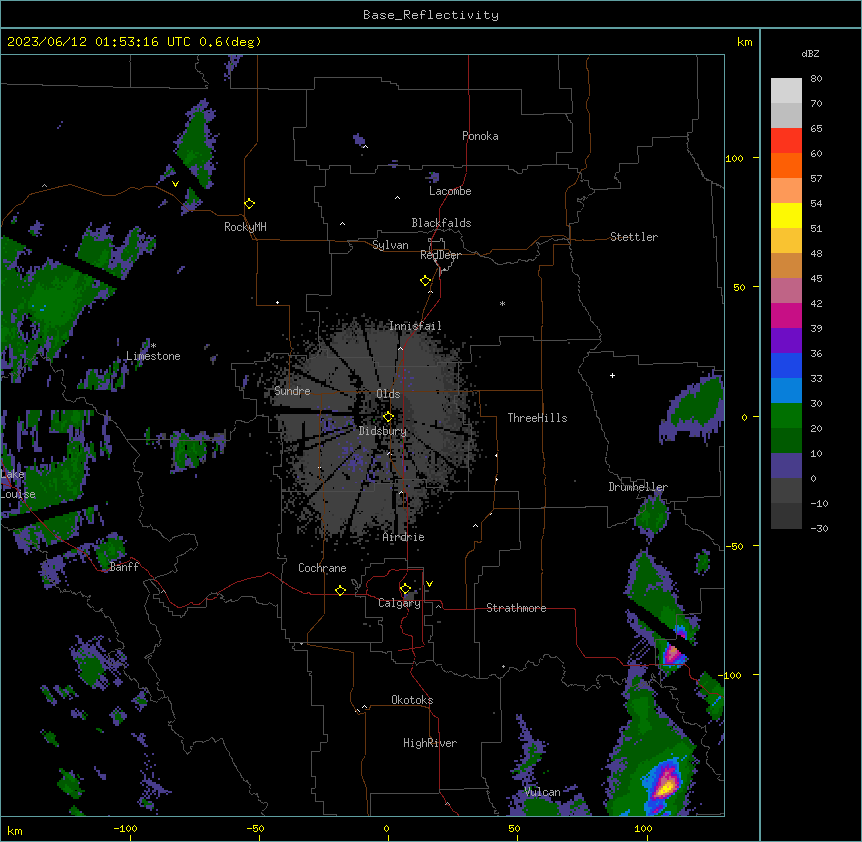Click the Sylvan town label
This screenshot has width=862, height=842.
[x=390, y=245]
